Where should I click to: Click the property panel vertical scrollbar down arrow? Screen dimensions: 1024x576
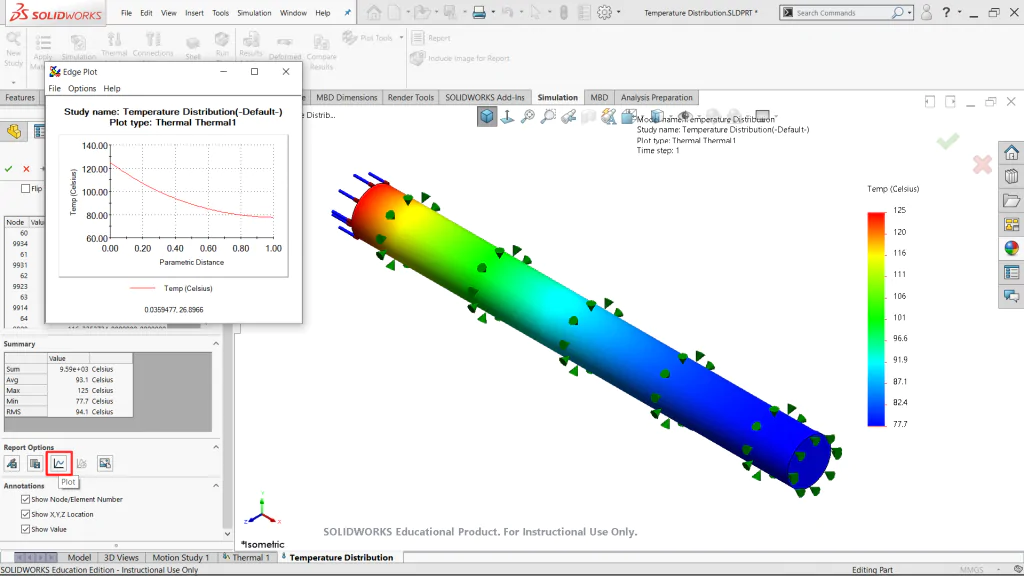click(227, 534)
